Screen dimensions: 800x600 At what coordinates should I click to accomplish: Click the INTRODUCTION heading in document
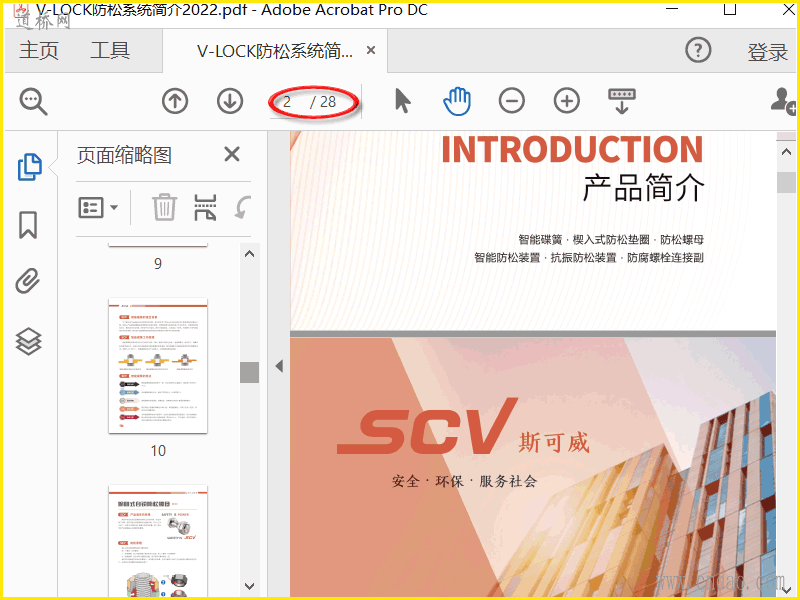[572, 149]
